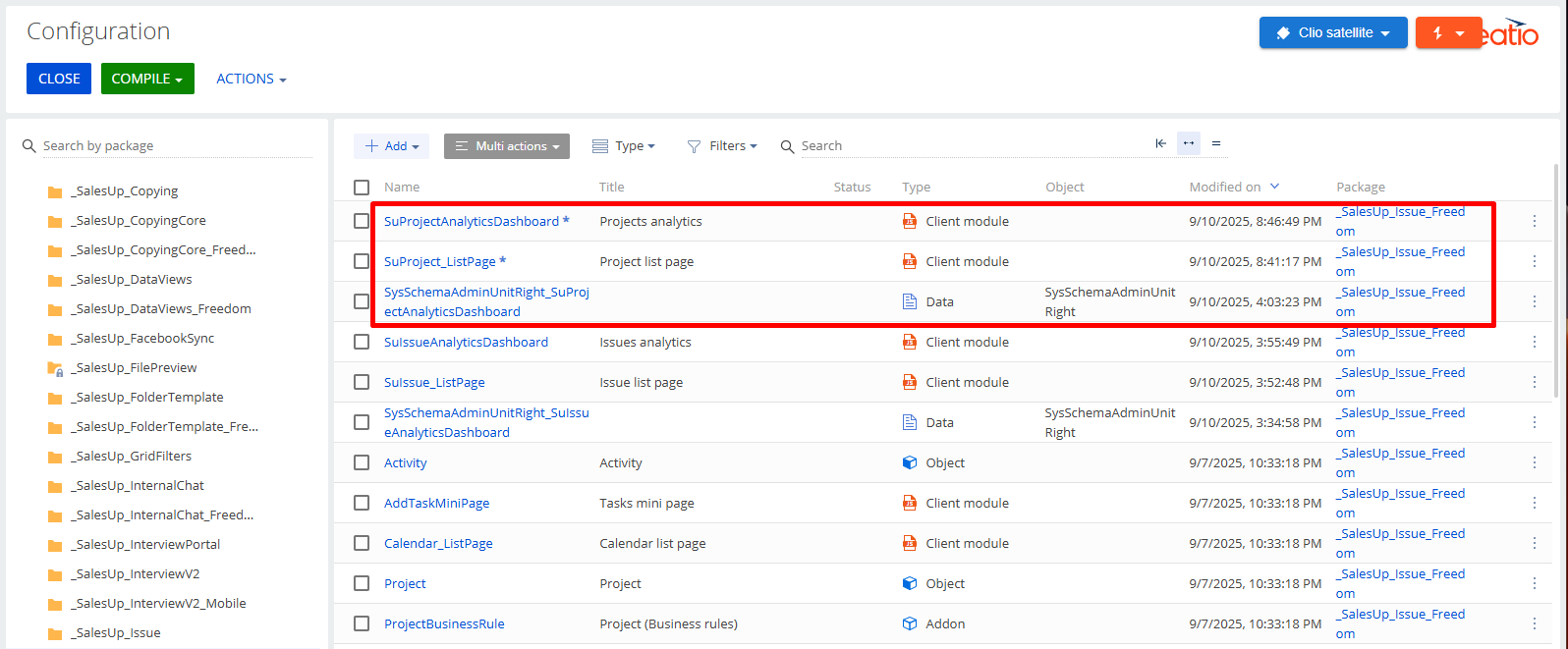Open the Clio satellite dropdown
The width and height of the screenshot is (1568, 649).
(x=1332, y=32)
